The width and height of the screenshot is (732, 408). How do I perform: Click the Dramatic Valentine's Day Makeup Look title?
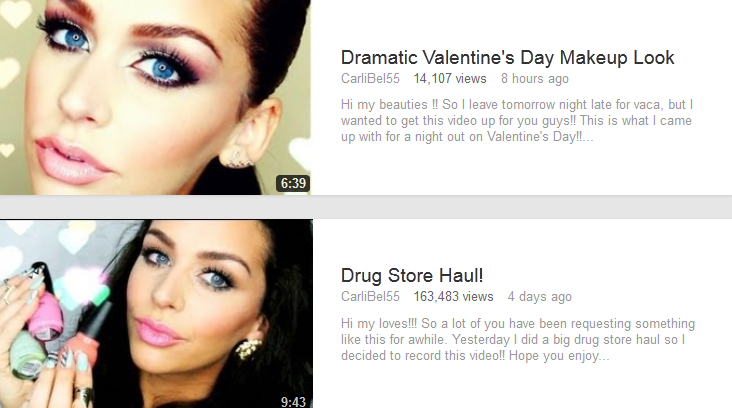coord(507,58)
